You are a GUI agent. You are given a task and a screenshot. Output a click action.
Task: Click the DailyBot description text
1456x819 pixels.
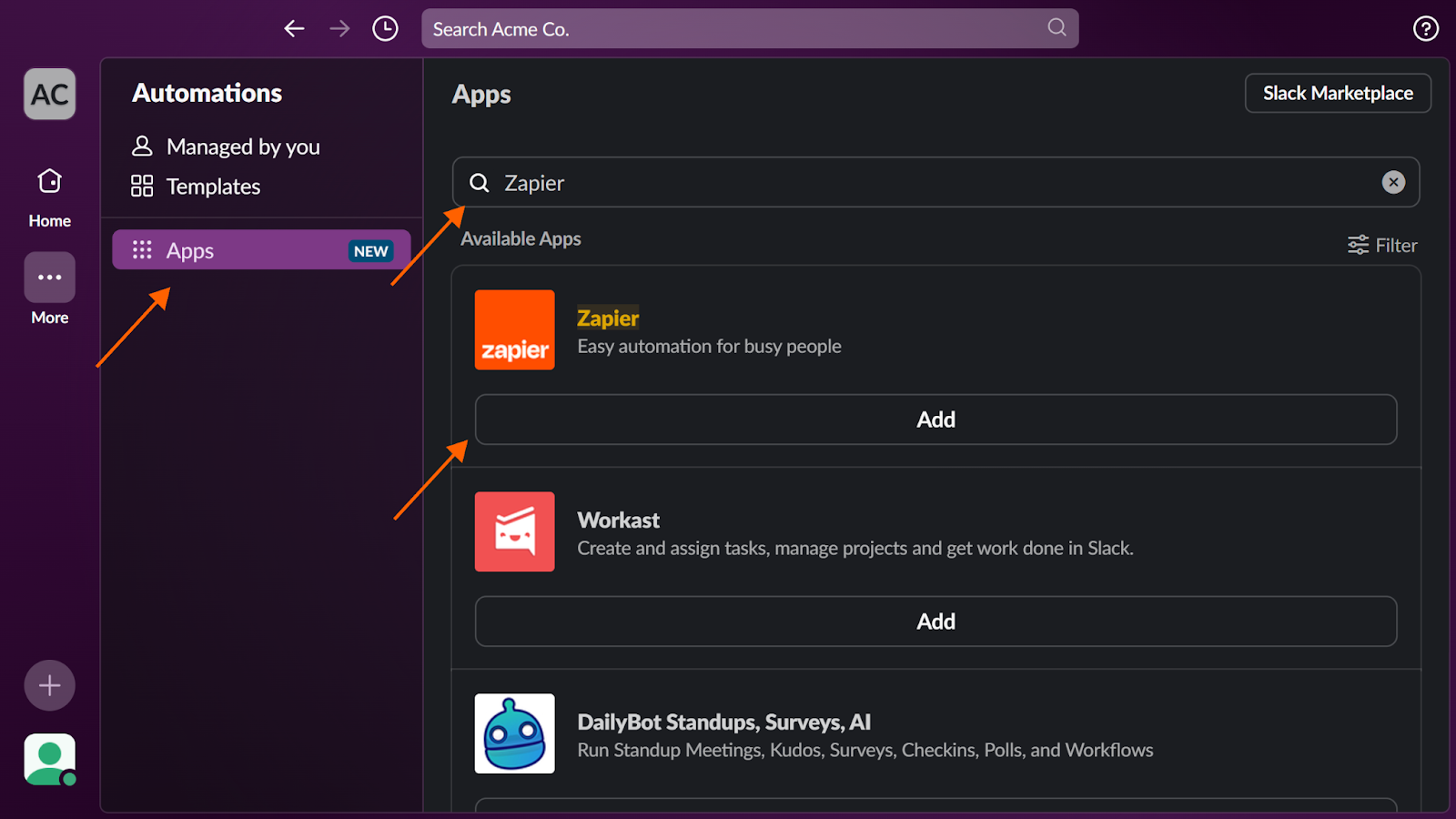[865, 751]
